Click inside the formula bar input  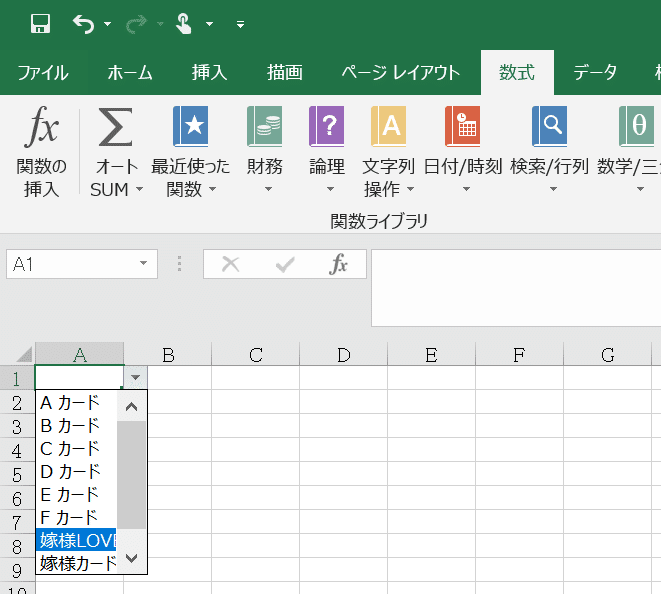pos(516,288)
